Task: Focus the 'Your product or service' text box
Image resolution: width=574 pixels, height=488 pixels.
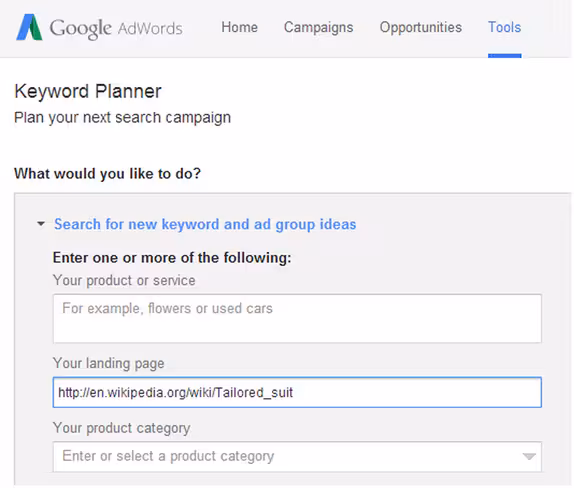Action: 297,318
